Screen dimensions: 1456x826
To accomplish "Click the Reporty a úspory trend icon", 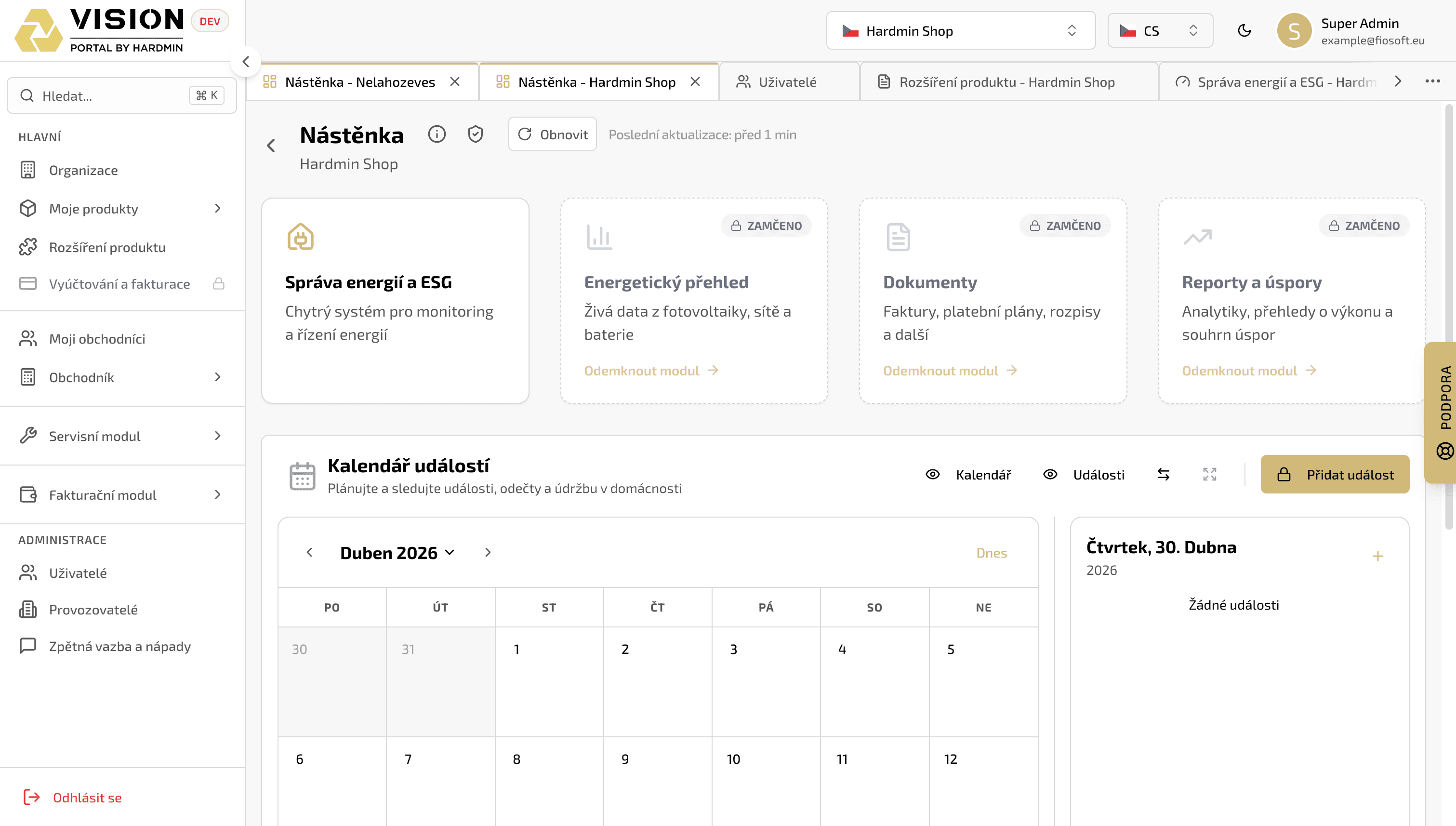I will click(x=1197, y=237).
